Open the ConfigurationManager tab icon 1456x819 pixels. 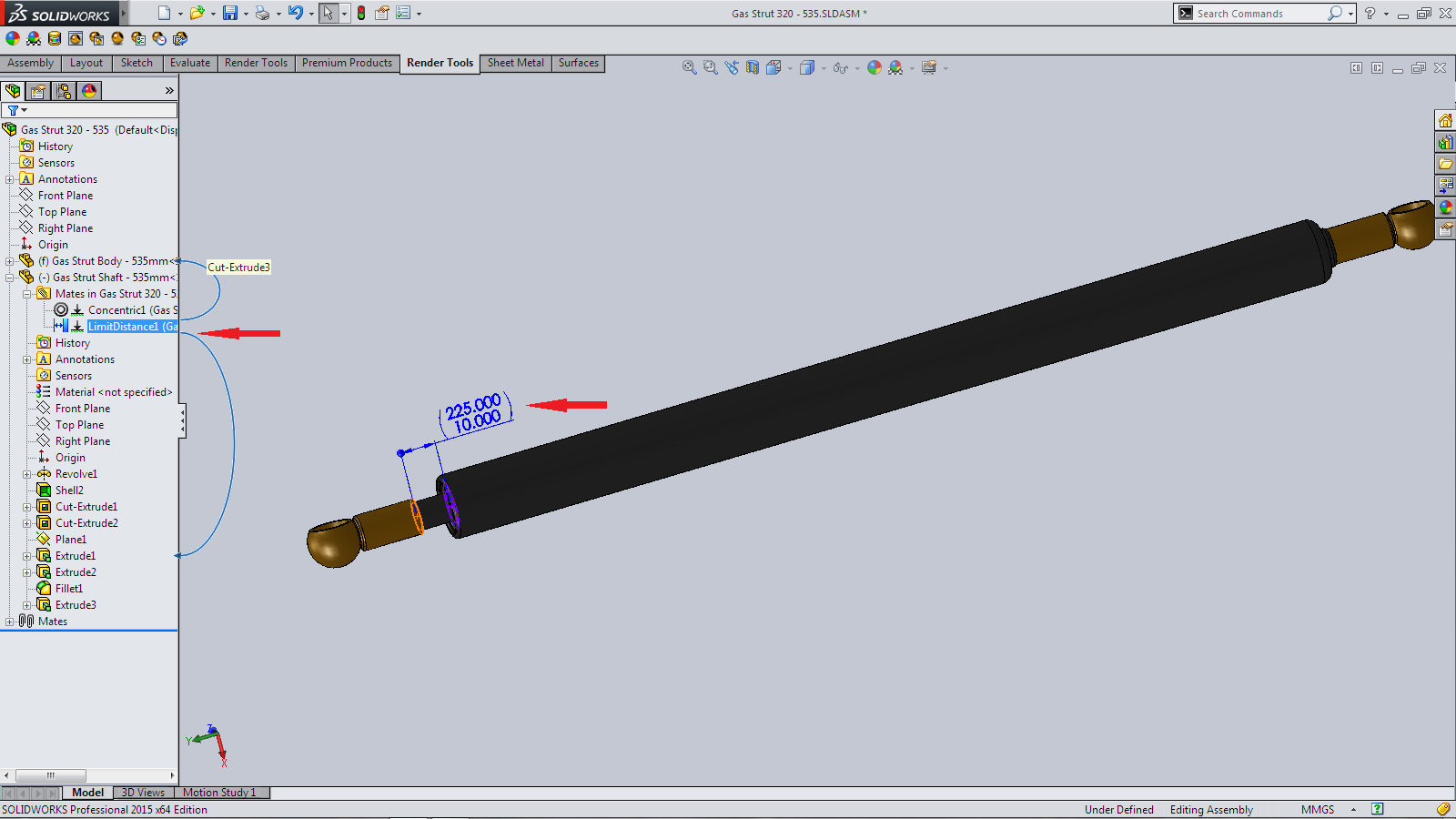(64, 91)
